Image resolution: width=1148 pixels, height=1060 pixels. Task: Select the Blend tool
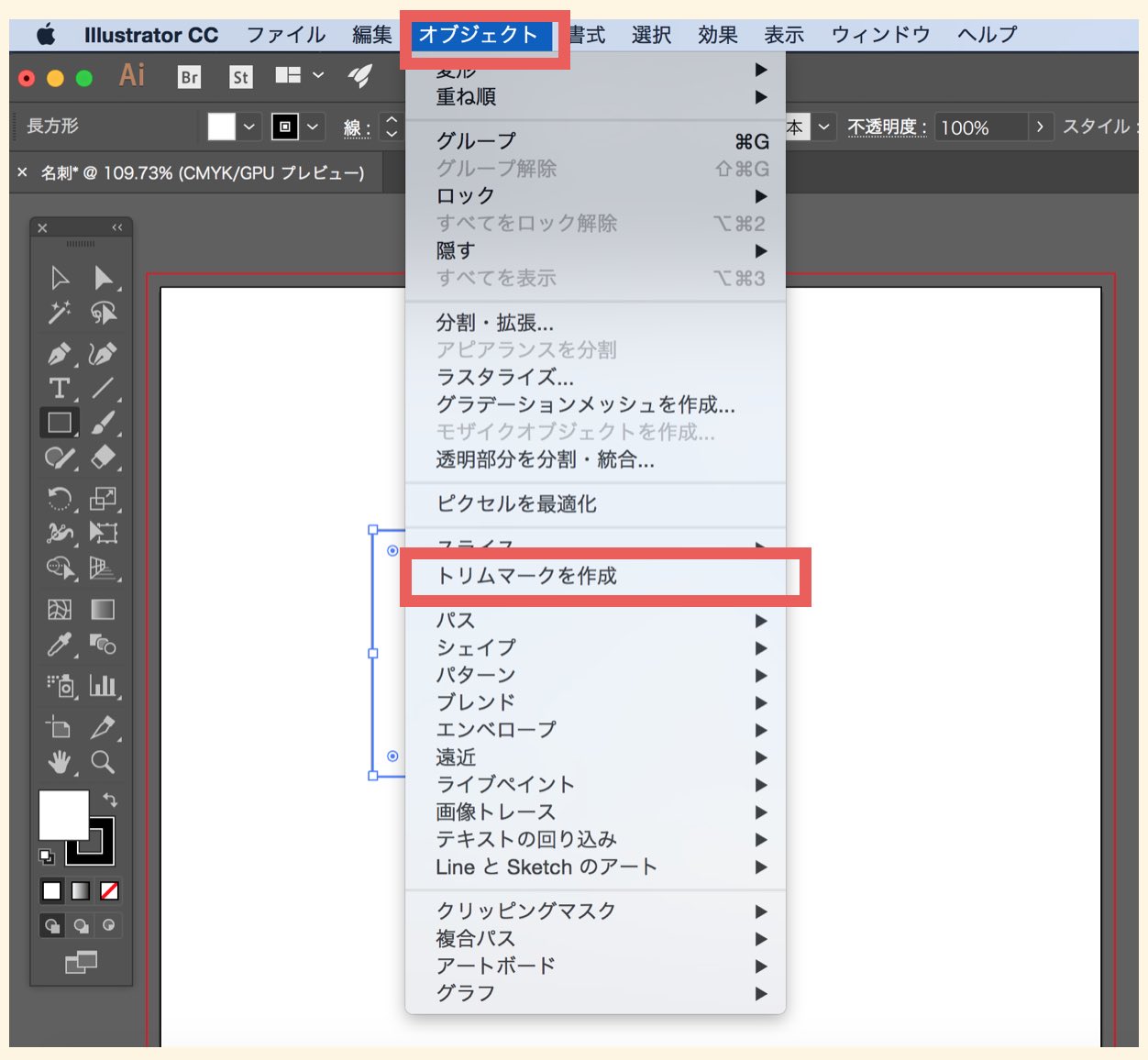pyautogui.click(x=103, y=646)
